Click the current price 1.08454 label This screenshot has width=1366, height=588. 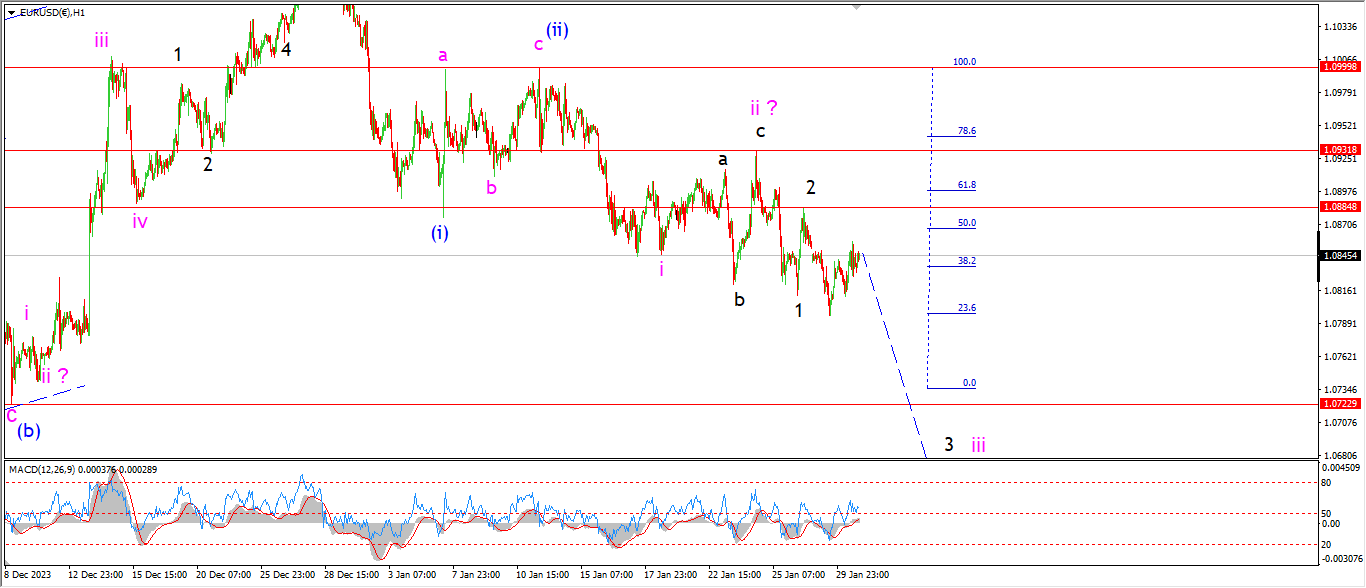(x=1340, y=256)
